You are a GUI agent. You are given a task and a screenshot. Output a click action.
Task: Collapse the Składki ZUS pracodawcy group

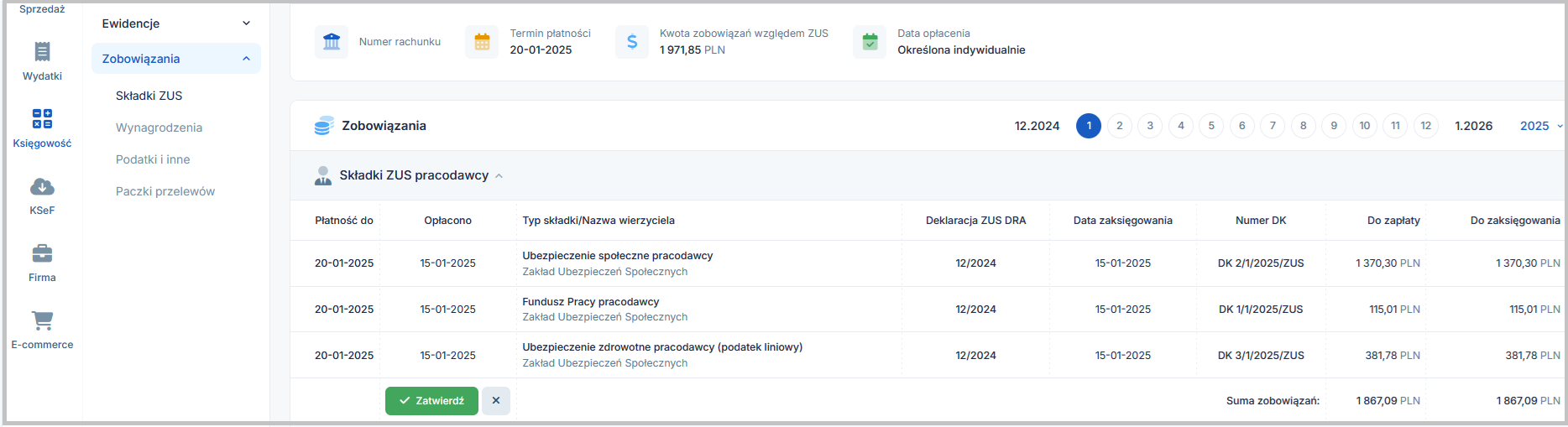point(499,176)
